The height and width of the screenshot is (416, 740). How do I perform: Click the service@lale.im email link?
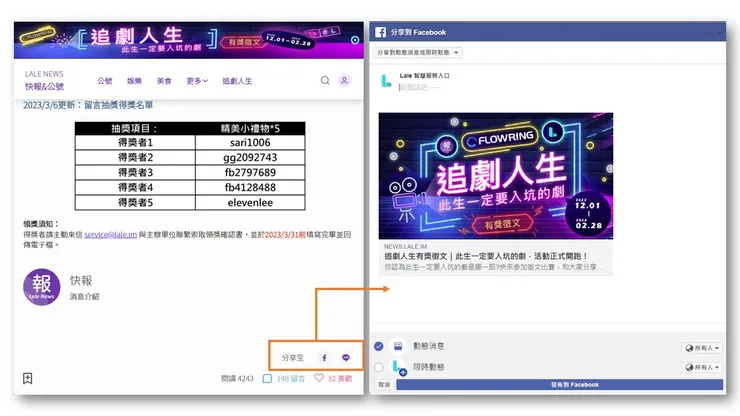[x=110, y=234]
